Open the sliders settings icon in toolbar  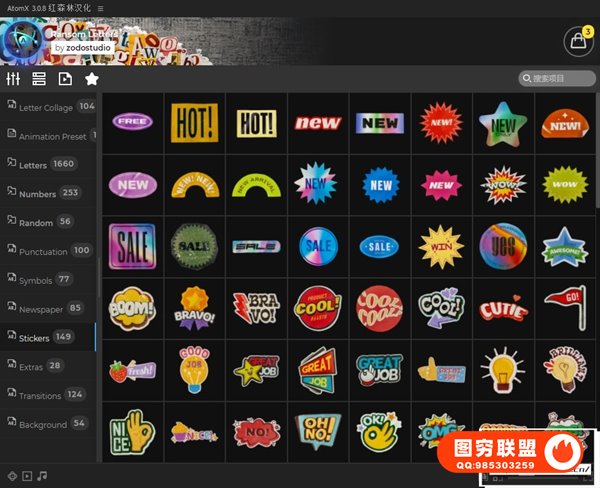[13, 79]
